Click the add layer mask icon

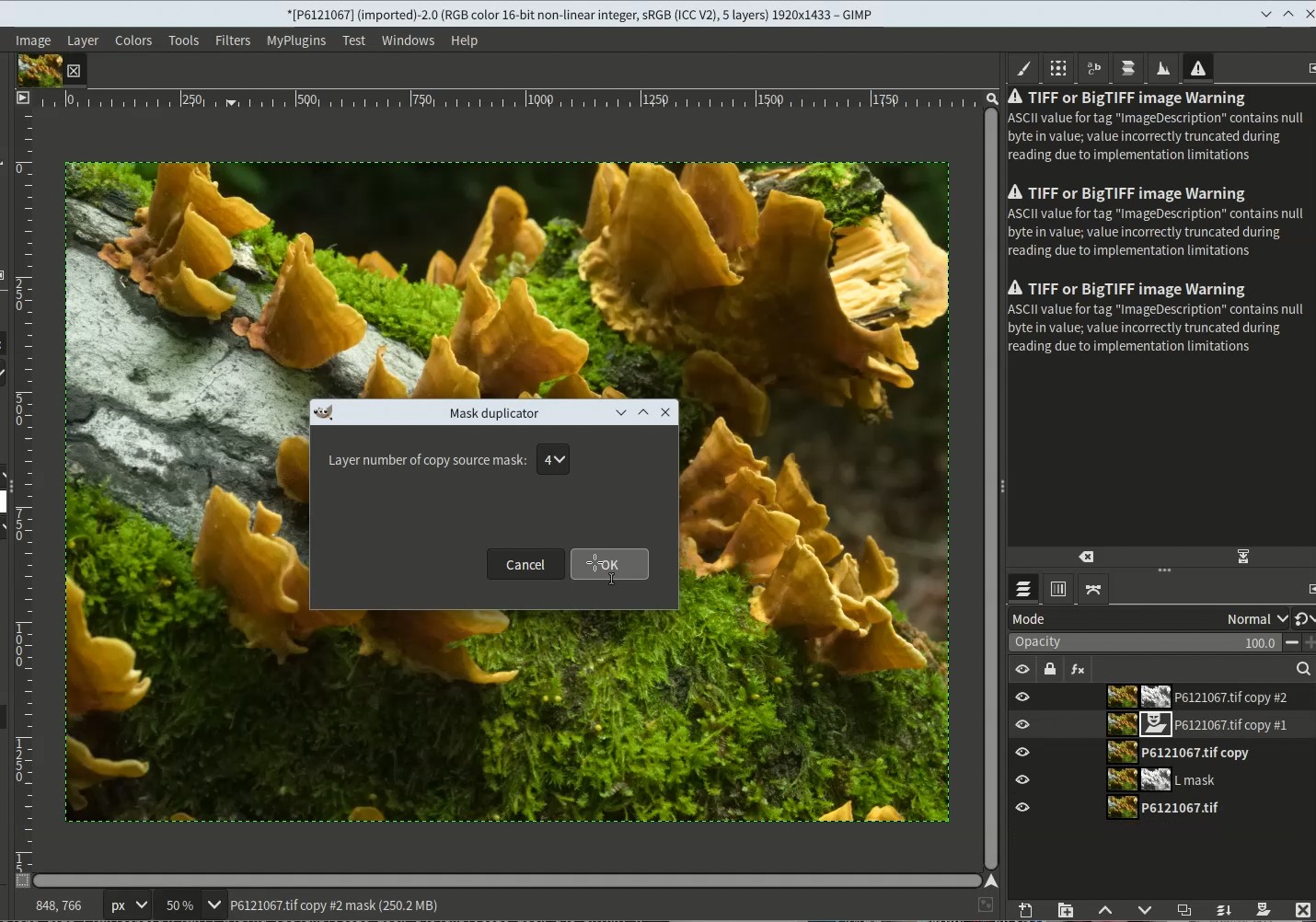(x=1263, y=910)
